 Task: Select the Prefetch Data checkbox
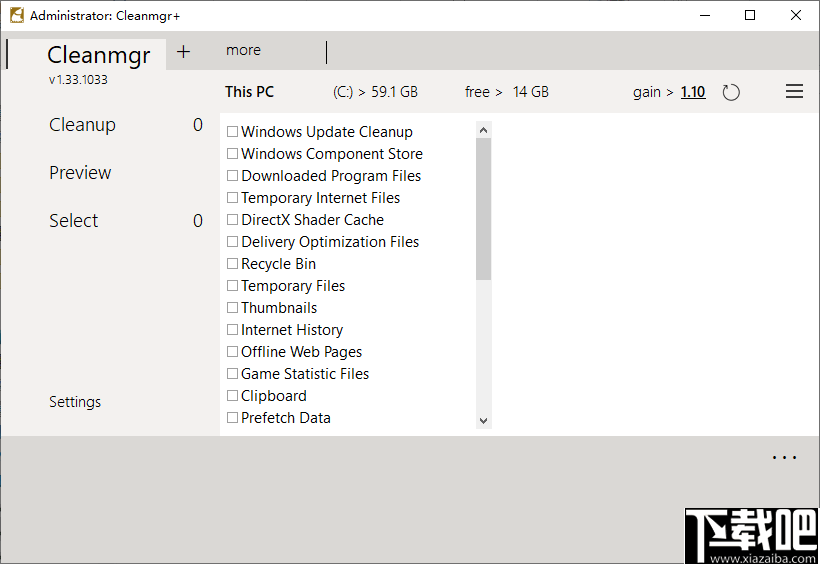pyautogui.click(x=232, y=417)
